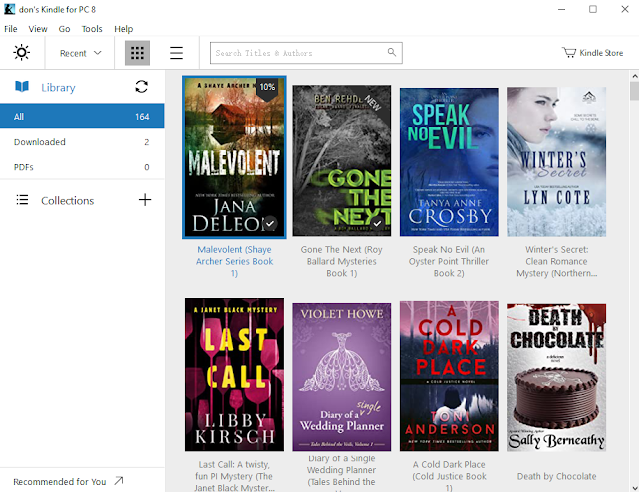The height and width of the screenshot is (492, 639).
Task: Click the Search Titles & Authors field
Action: click(306, 53)
